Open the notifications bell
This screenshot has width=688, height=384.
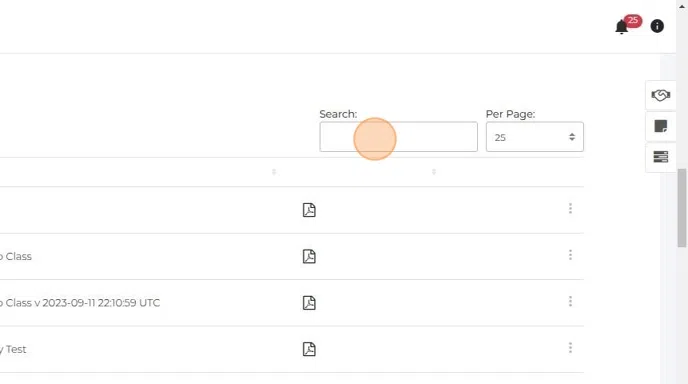pyautogui.click(x=621, y=27)
